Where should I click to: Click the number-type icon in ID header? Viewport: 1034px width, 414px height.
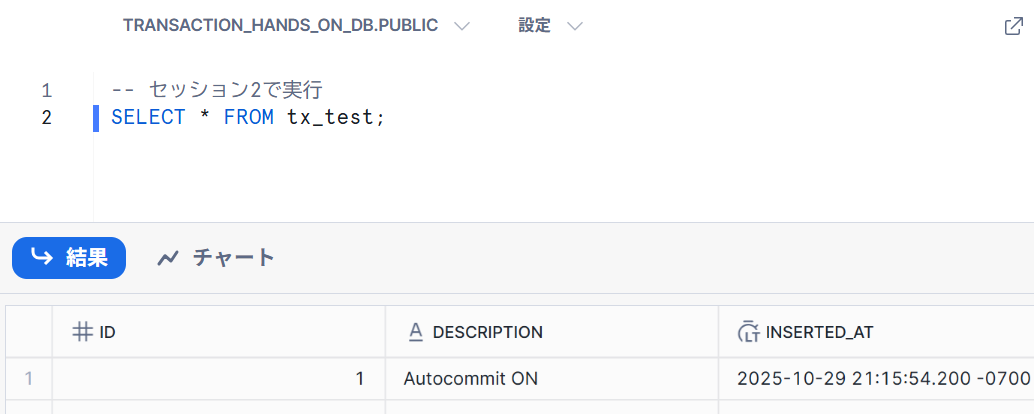83,332
